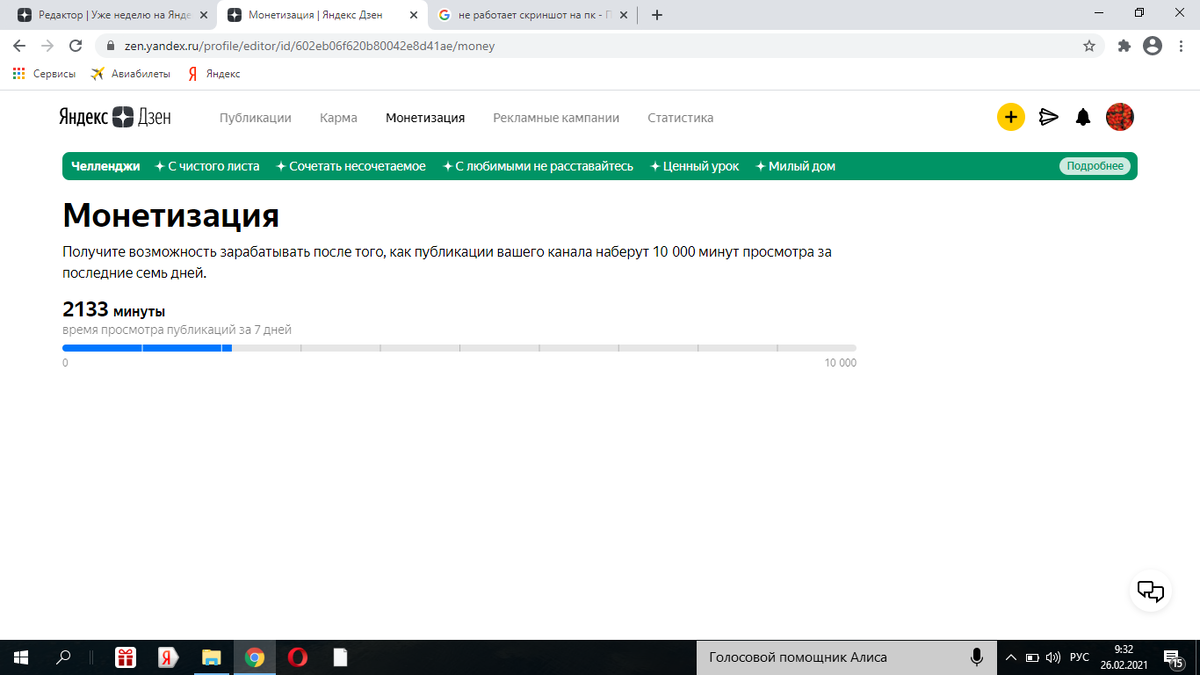The width and height of the screenshot is (1200, 675).
Task: Open the channel profile avatar
Action: 1120,117
